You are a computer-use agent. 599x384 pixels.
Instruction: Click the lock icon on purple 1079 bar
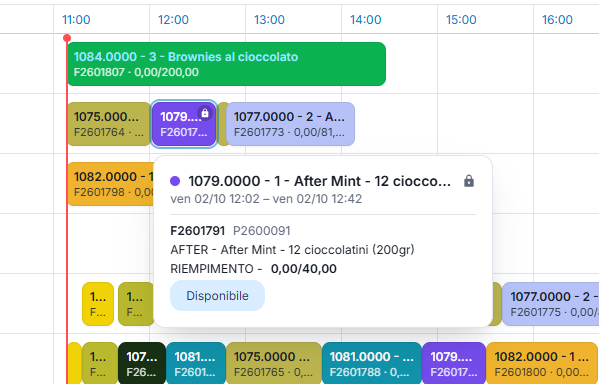[205, 113]
